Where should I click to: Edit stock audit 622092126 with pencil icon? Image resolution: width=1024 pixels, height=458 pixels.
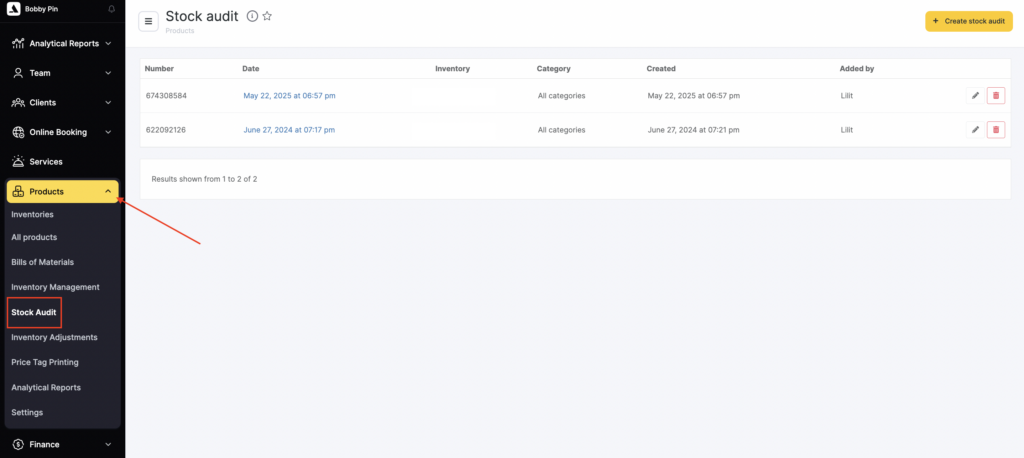tap(975, 130)
